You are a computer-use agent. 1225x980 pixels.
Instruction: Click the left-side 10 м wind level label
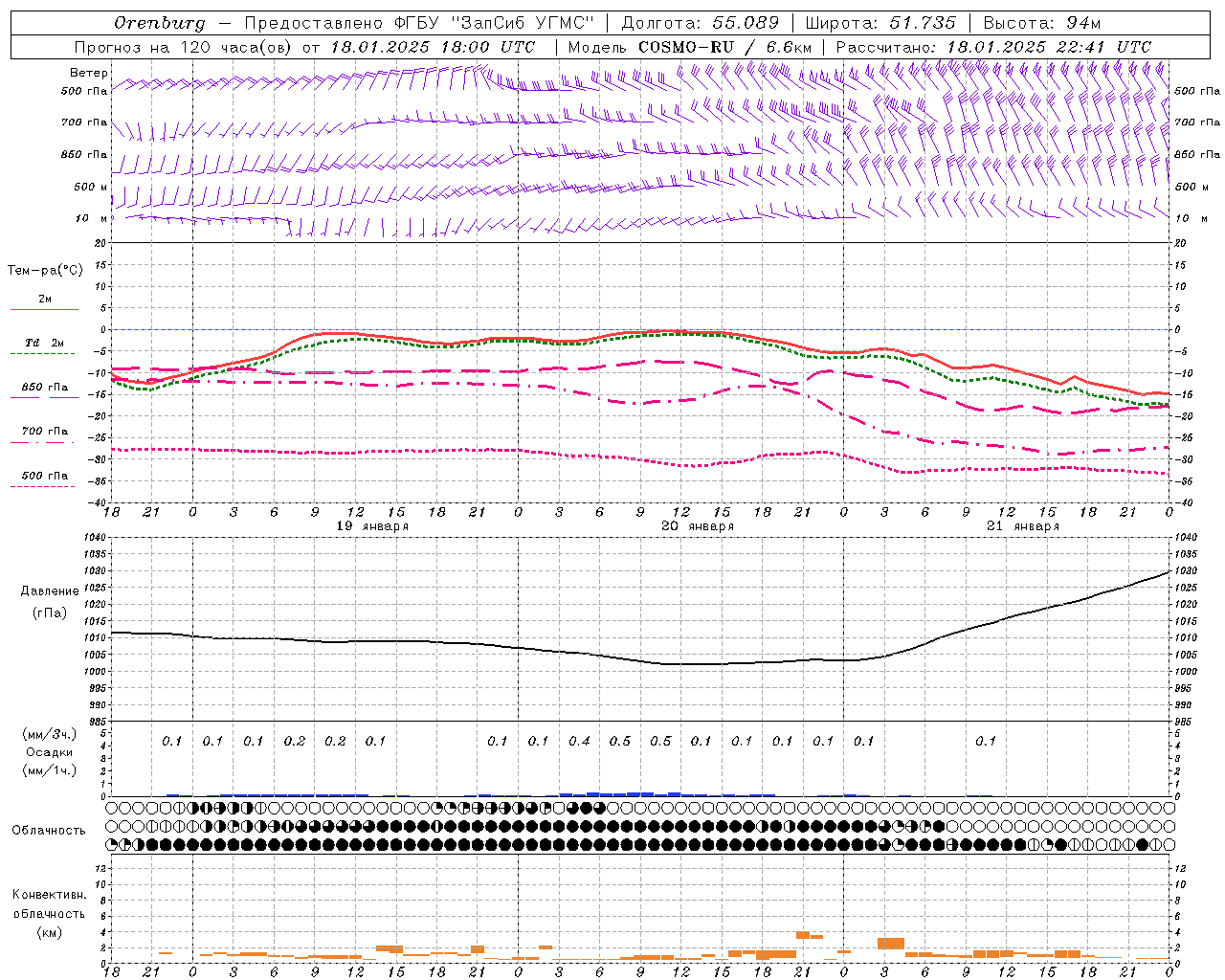tap(92, 218)
